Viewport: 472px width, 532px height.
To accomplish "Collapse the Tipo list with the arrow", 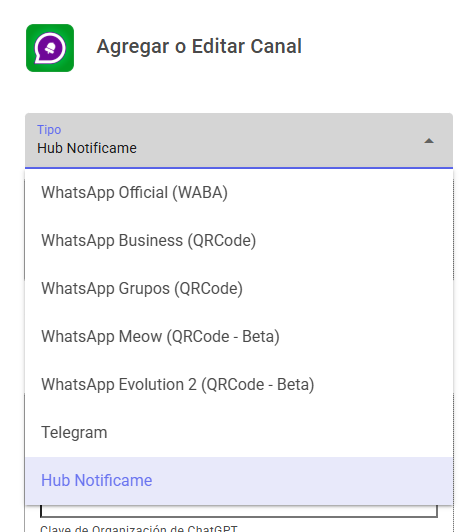I will point(429,141).
